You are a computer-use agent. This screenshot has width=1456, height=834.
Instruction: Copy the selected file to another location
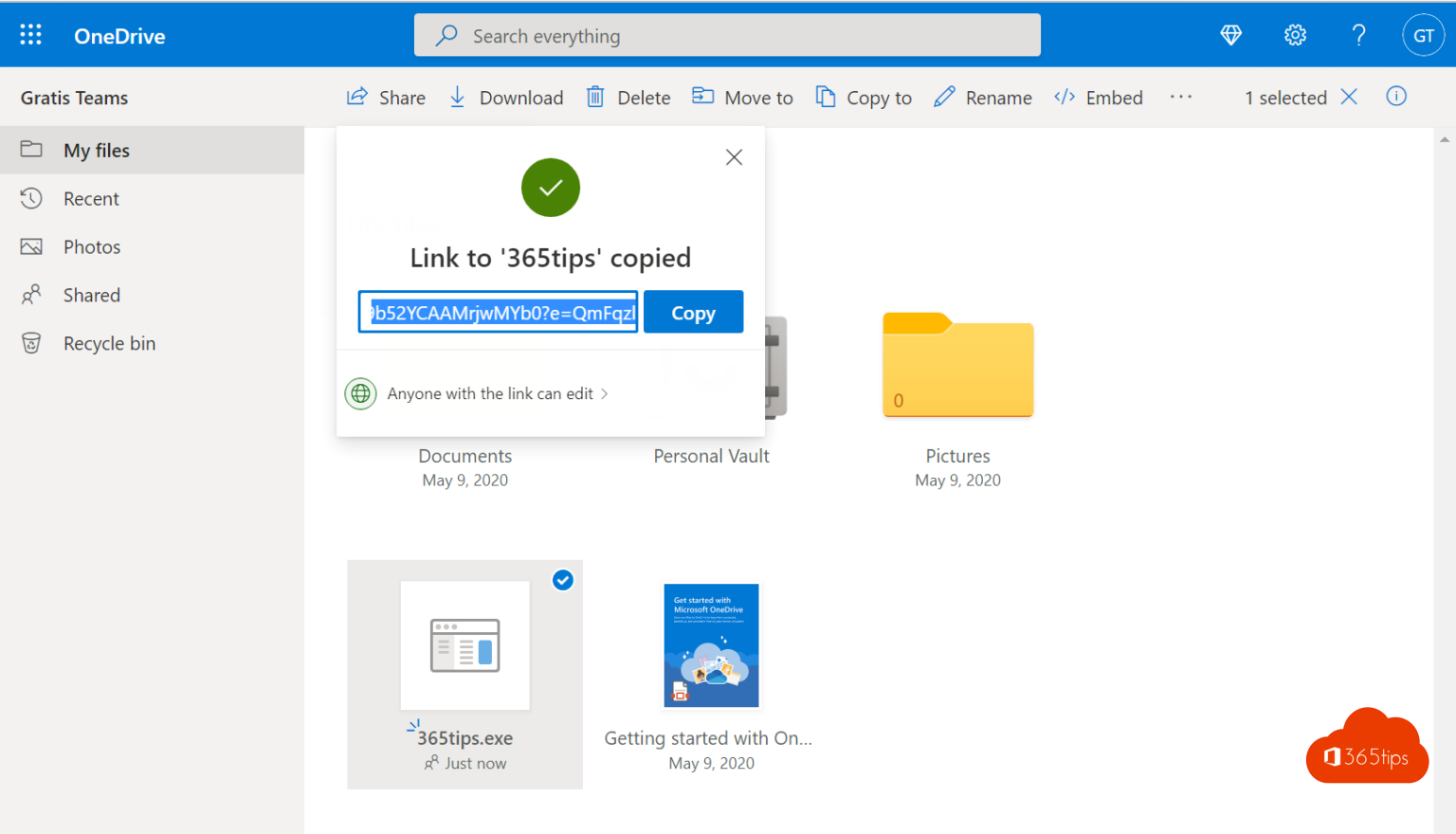coord(864,97)
